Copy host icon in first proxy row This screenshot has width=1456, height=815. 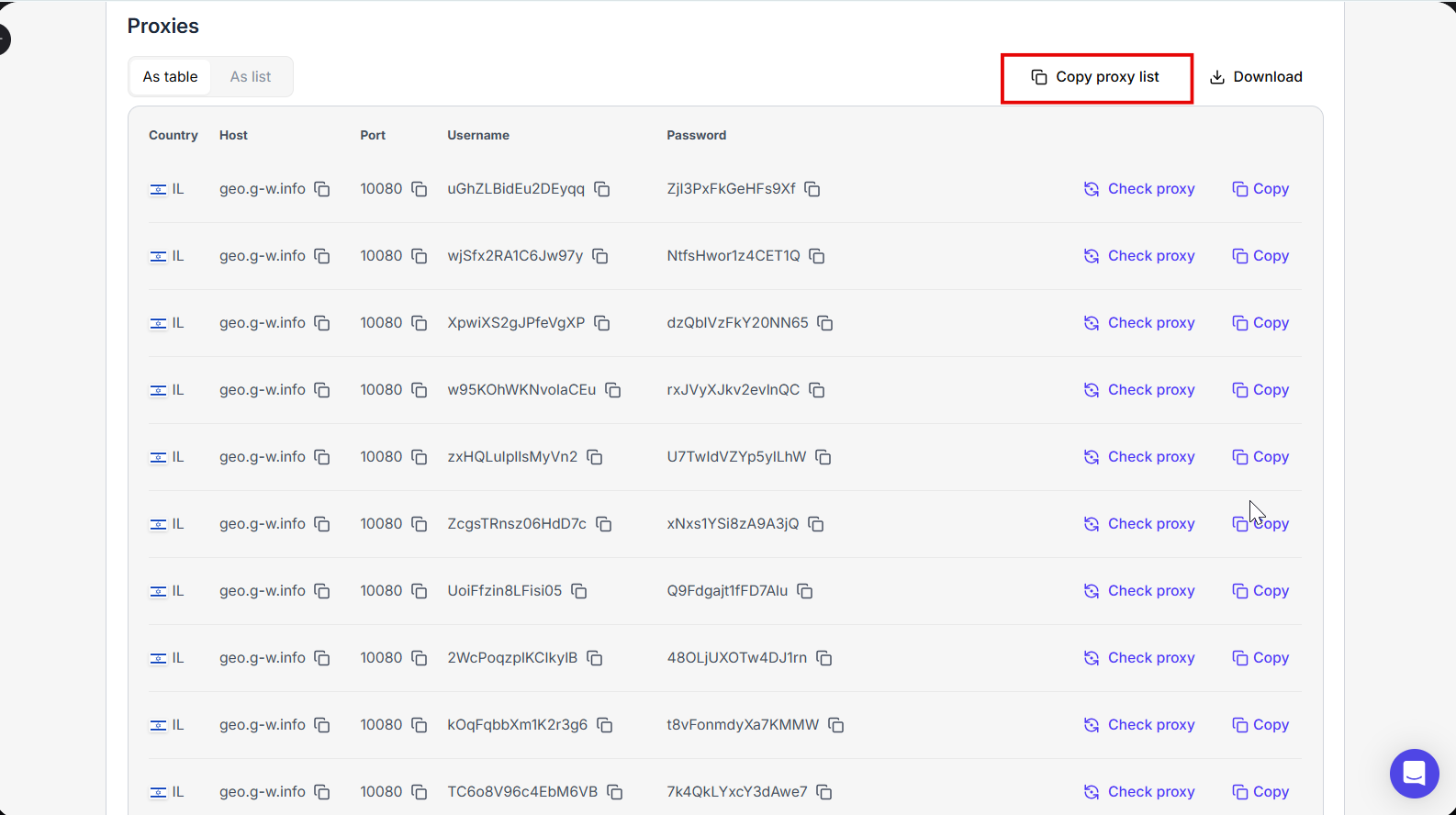(322, 189)
